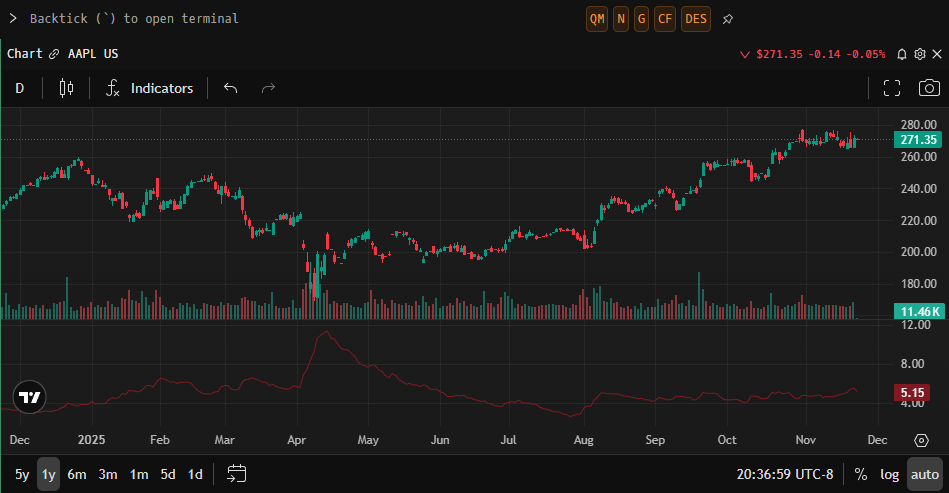Click the terminal command input field
Image resolution: width=949 pixels, height=493 pixels.
300,19
